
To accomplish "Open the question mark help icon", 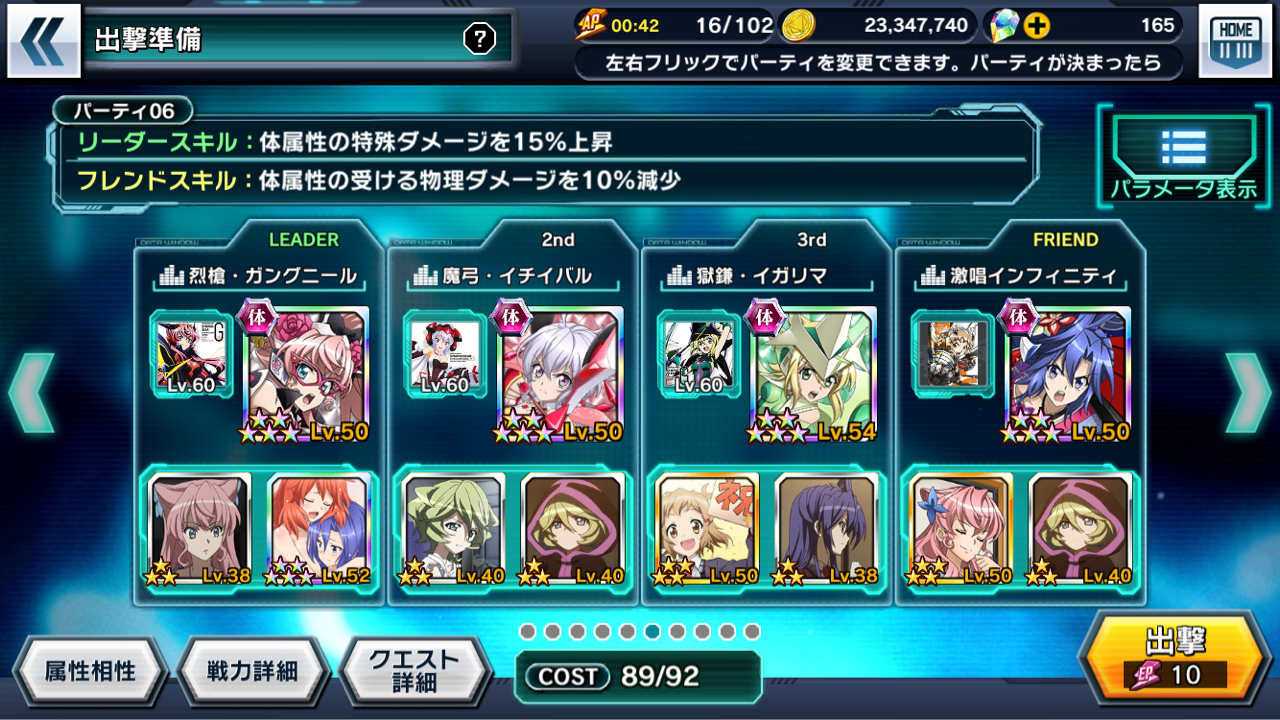I will (x=480, y=39).
